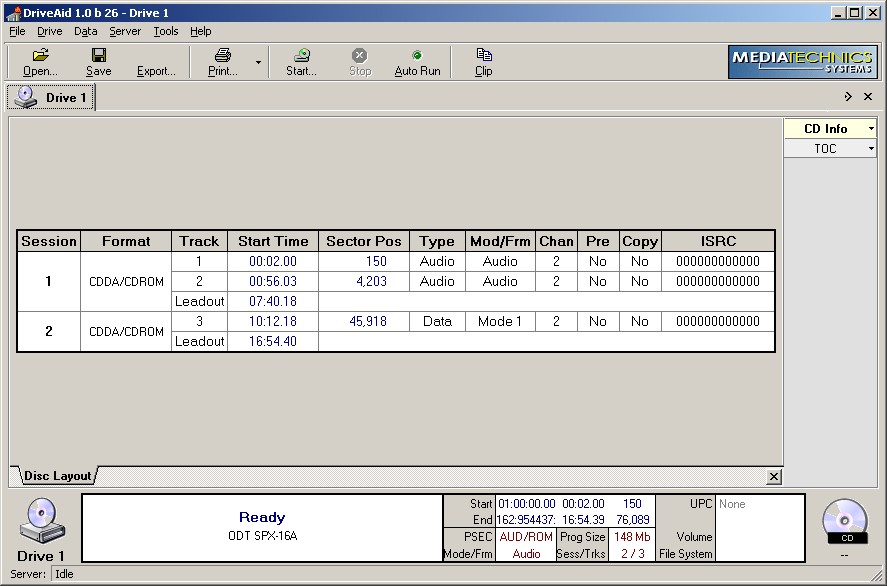Click the Print toolbar icon

(222, 56)
